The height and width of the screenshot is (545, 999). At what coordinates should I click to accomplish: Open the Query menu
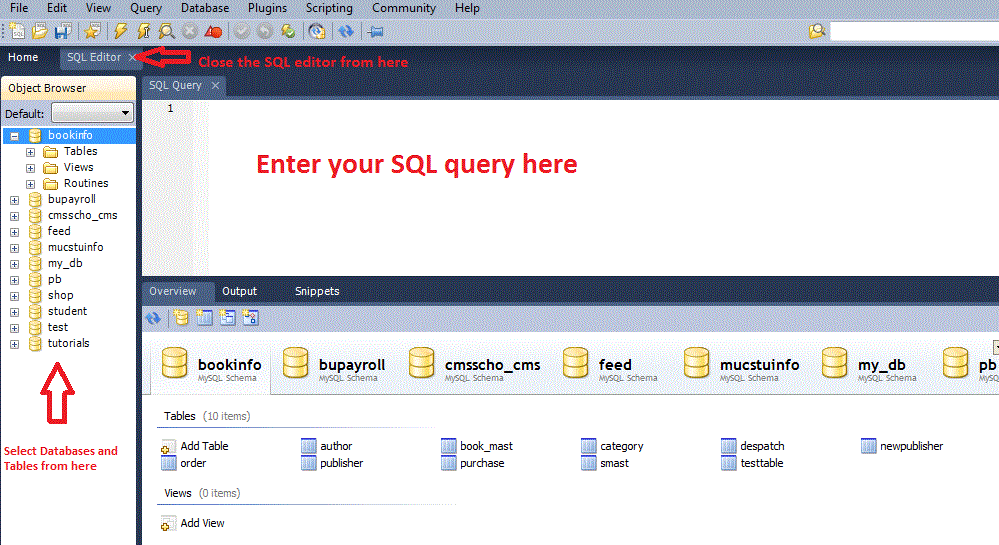pos(146,8)
